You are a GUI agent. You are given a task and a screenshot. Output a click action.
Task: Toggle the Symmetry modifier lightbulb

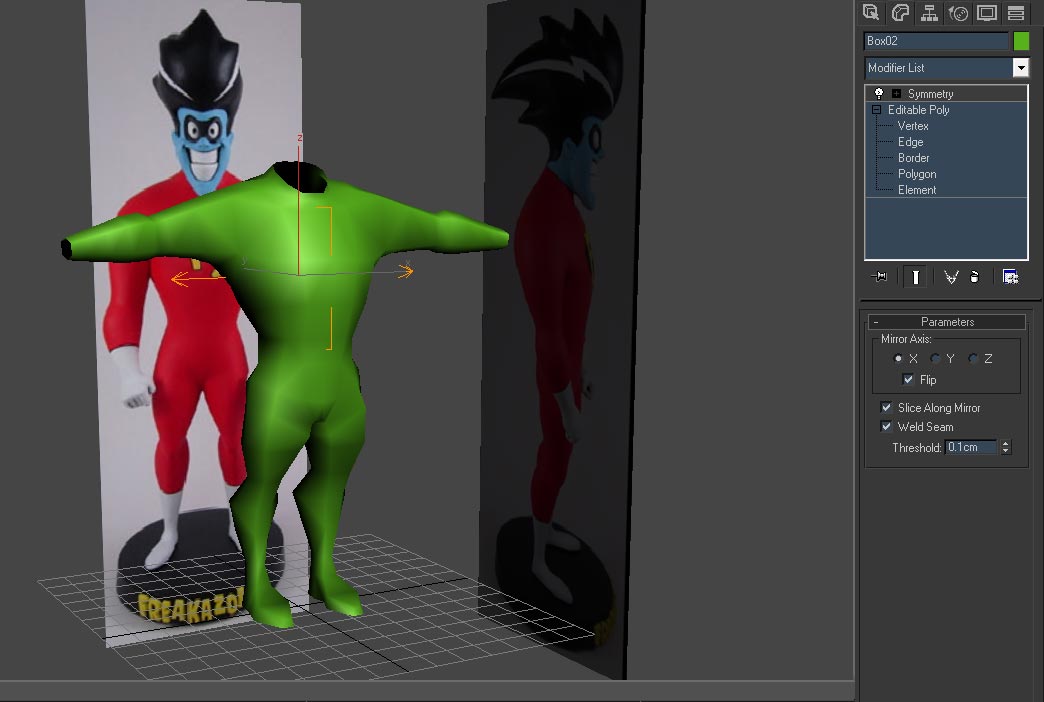pos(879,93)
